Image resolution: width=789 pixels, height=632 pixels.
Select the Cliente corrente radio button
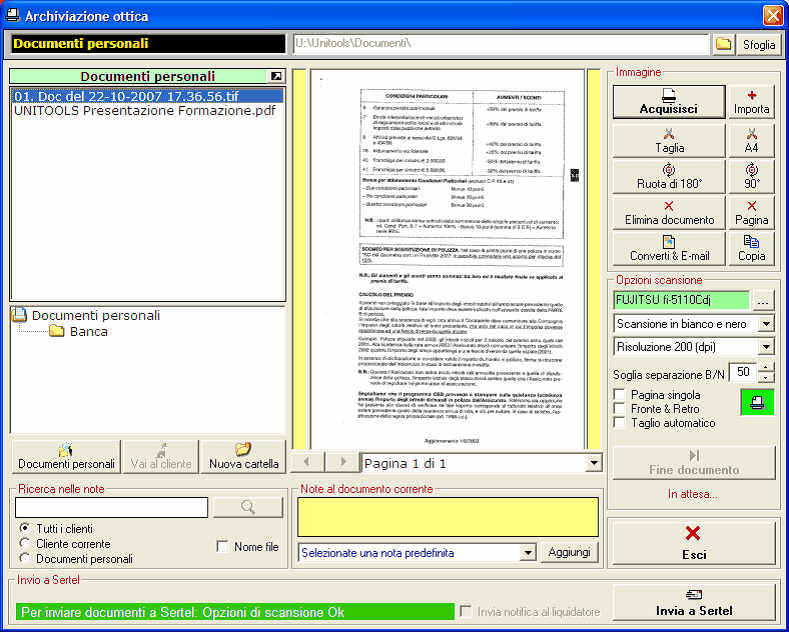[25, 543]
